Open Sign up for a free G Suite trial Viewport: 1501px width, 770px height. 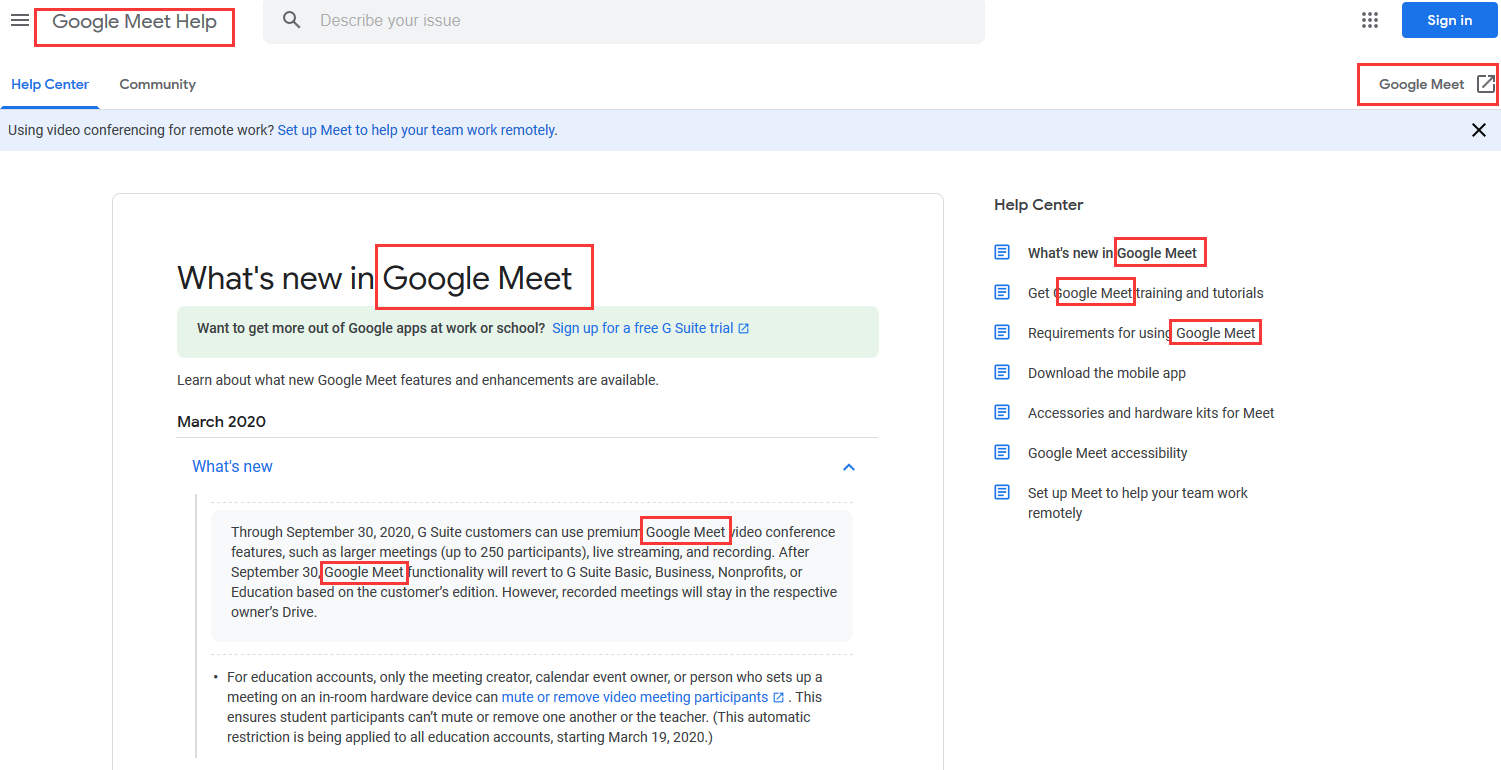[643, 328]
